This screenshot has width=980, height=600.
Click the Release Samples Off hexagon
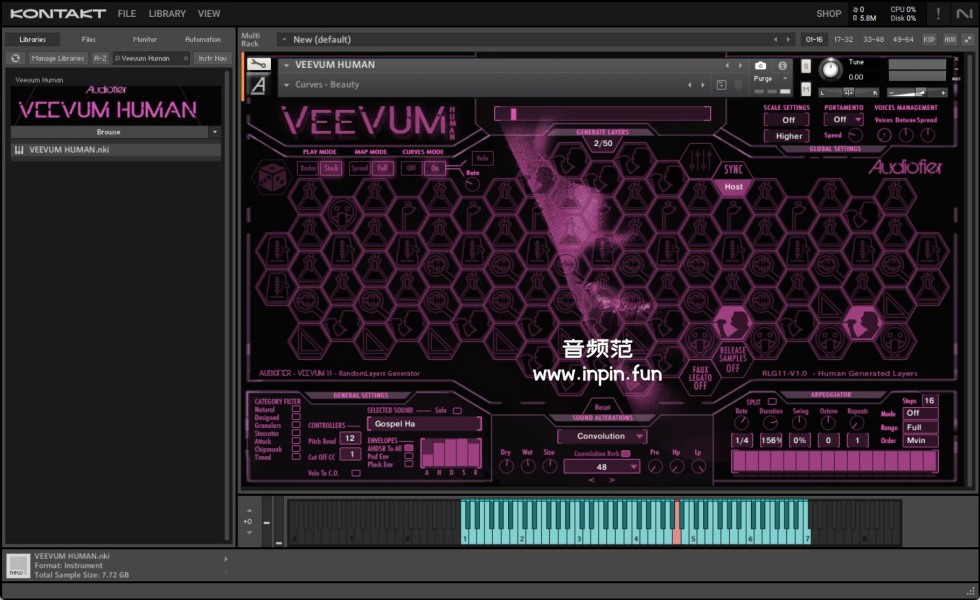[732, 359]
